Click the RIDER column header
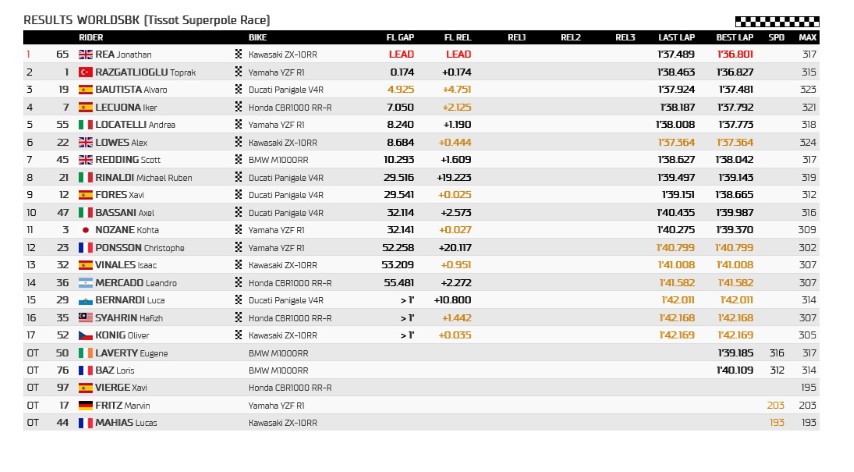Image resolution: width=854 pixels, height=472 pixels. click(91, 37)
